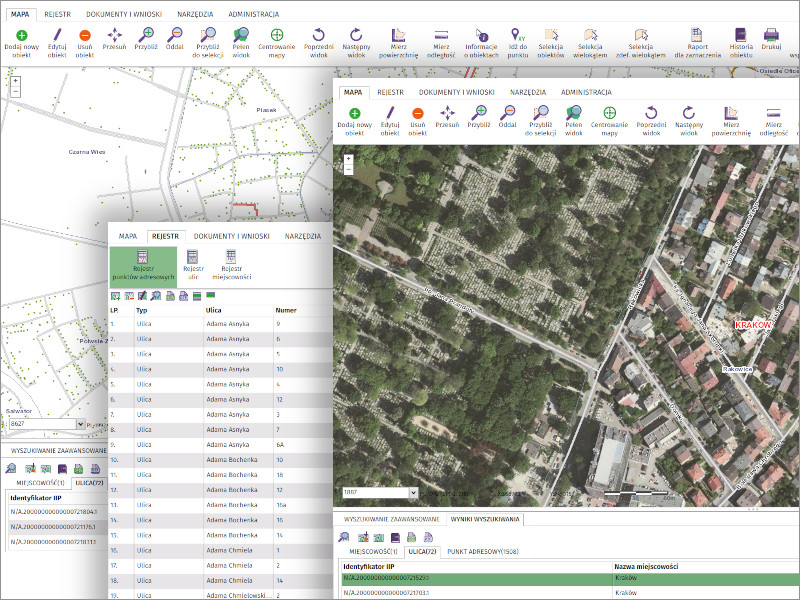Click Przybliż do selekcji in back window

point(208,43)
